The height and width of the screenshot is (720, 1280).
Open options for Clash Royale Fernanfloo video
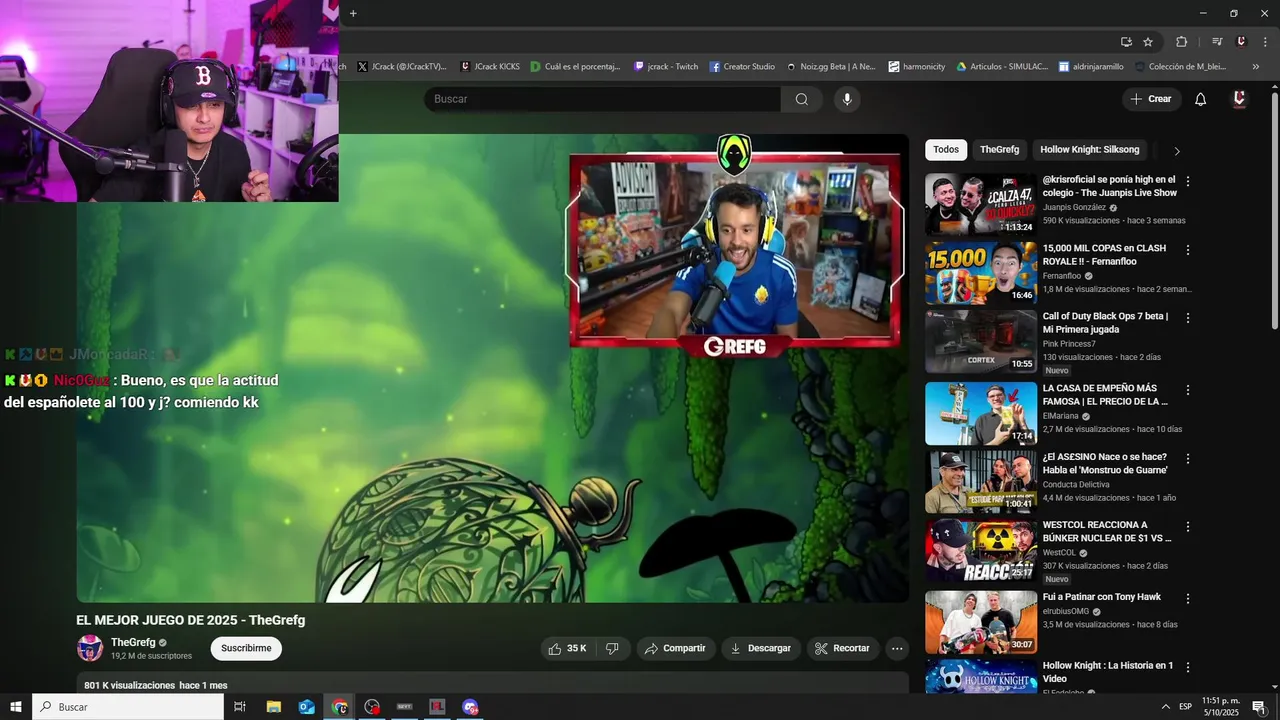[x=1188, y=249]
